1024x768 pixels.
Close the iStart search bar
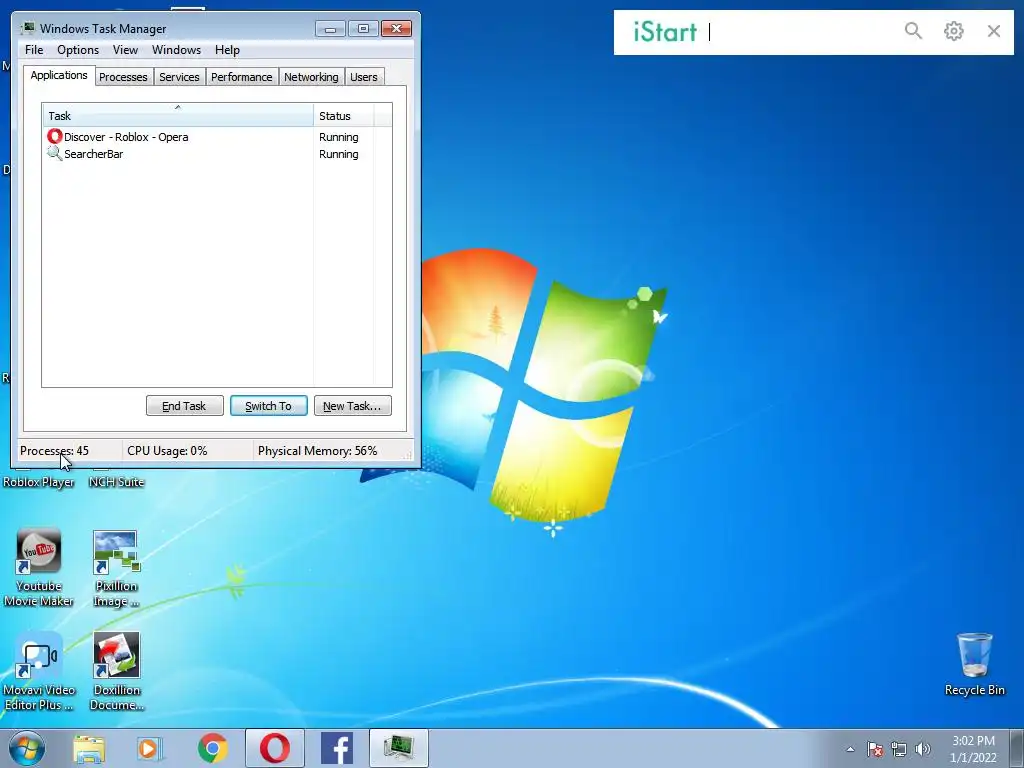coord(993,31)
